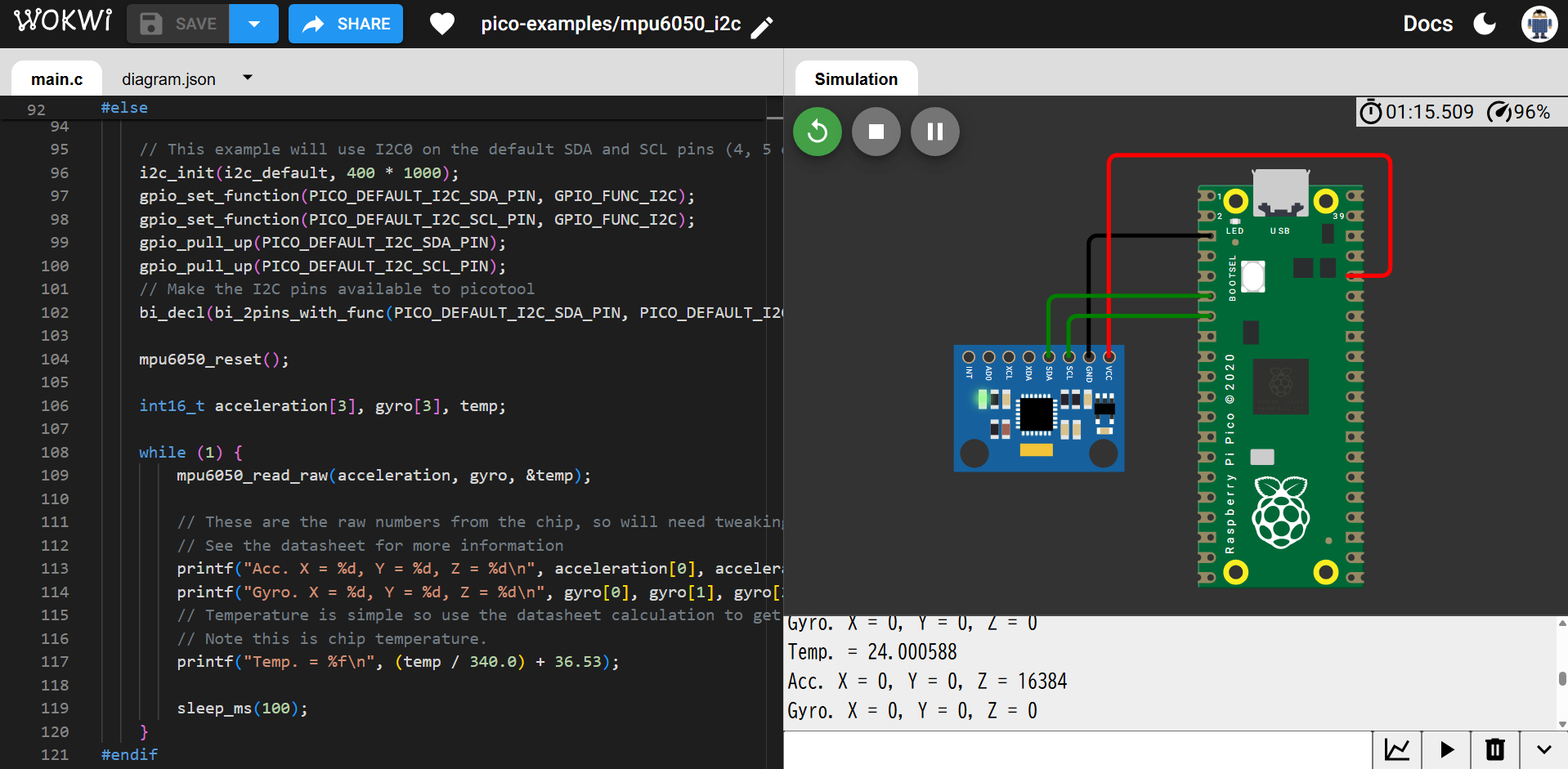1568x769 pixels.
Task: Click the mpu6050_reset(); code line
Action: pyautogui.click(x=214, y=360)
